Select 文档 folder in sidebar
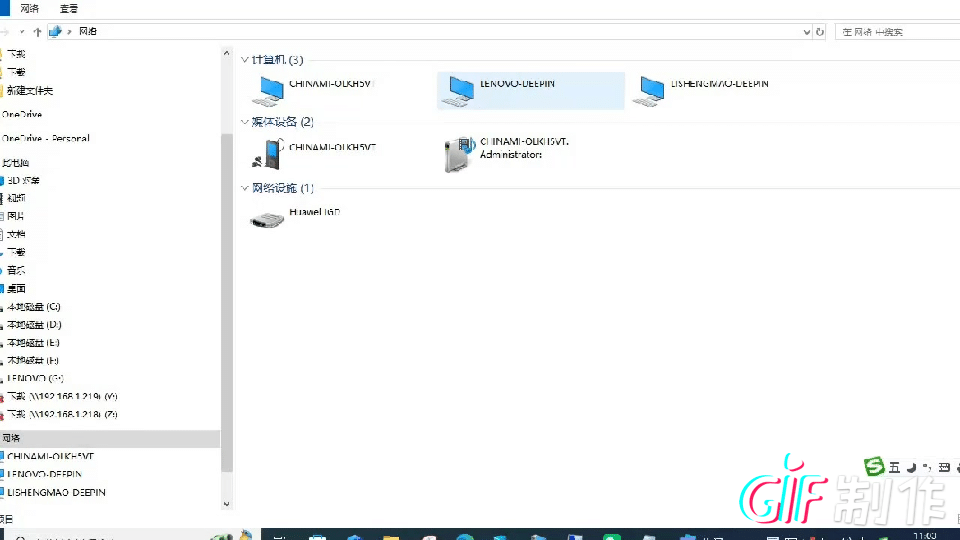Screen dimensions: 960x540 16,234
